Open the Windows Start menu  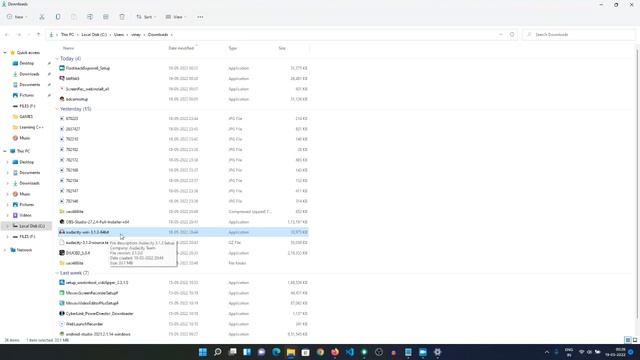pyautogui.click(x=202, y=352)
